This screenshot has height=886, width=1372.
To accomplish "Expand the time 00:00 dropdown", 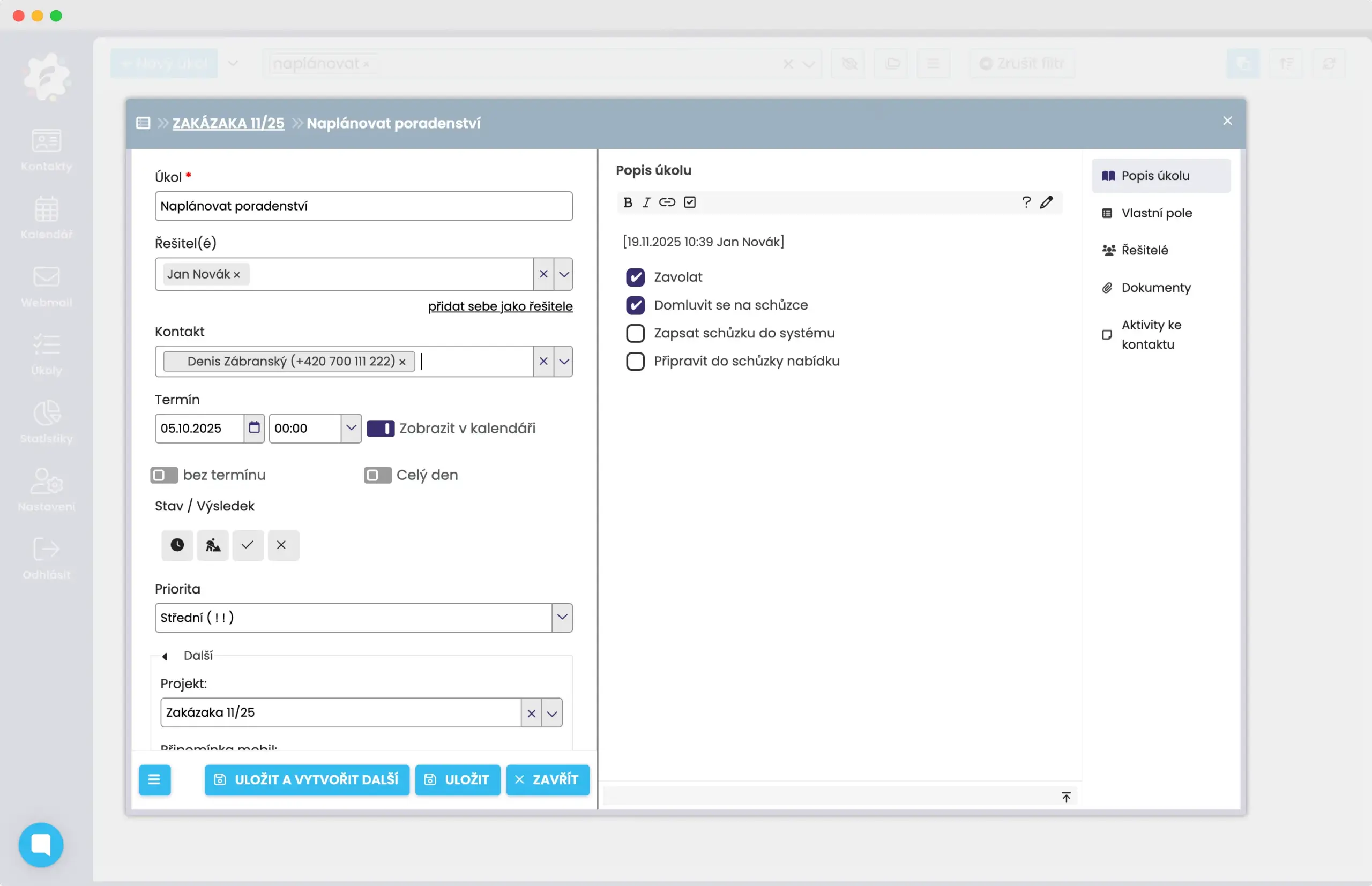I will 351,428.
